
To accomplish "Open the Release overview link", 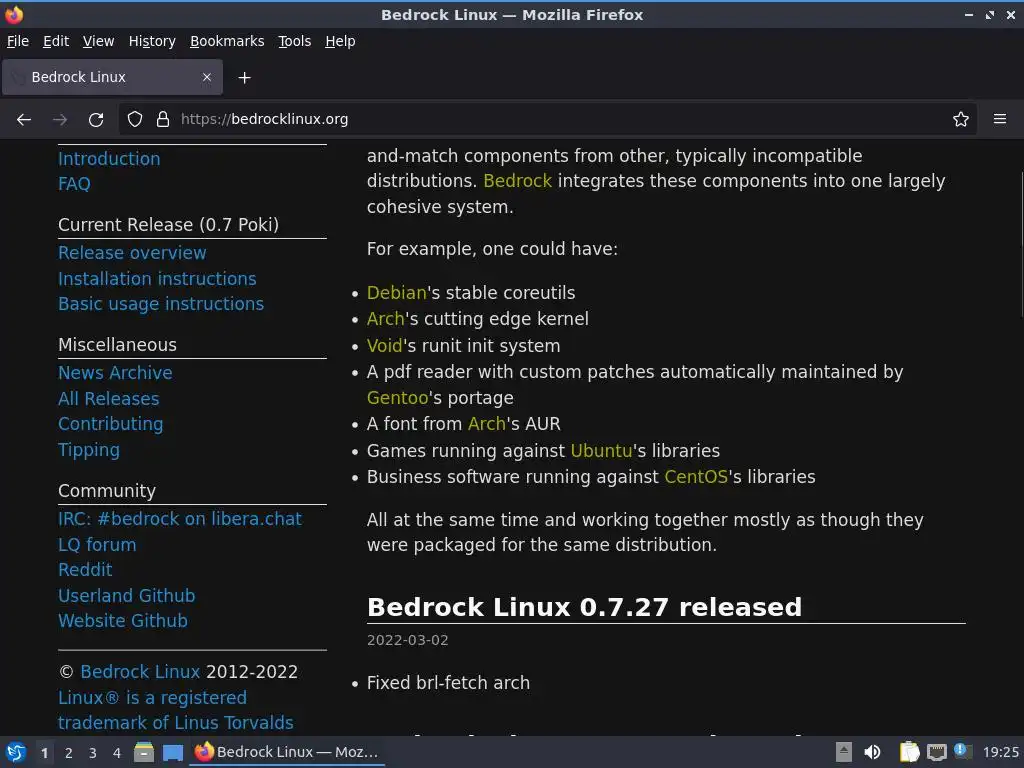I will 132,253.
